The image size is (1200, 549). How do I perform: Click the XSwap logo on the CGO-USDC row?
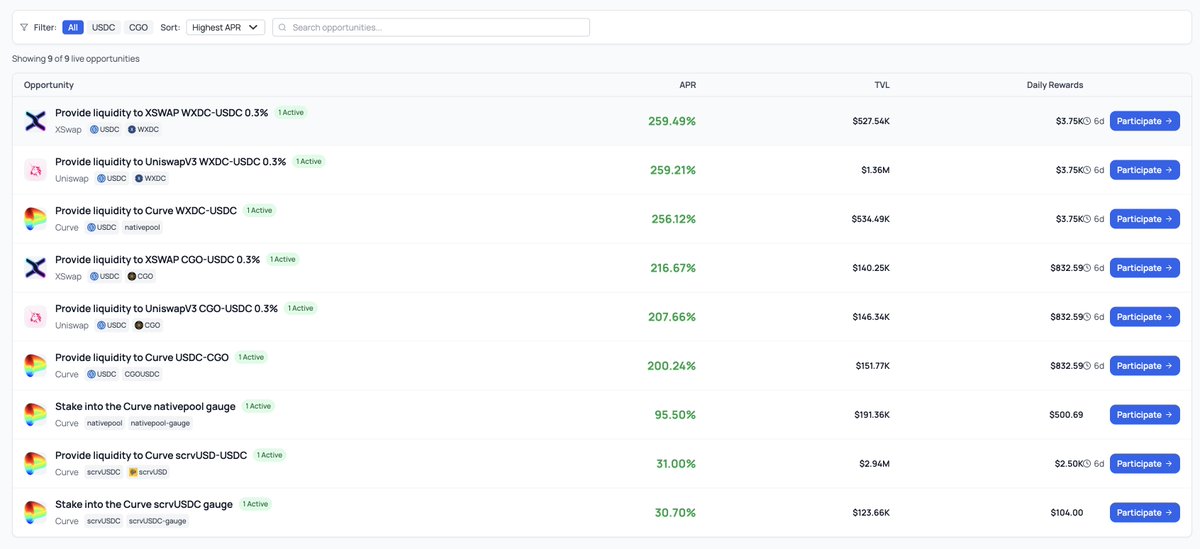tap(35, 268)
